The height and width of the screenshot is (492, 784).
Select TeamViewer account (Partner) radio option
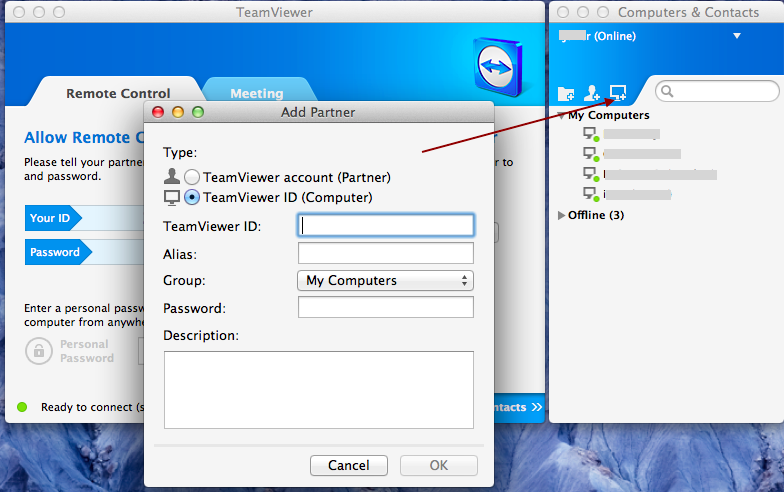192,177
